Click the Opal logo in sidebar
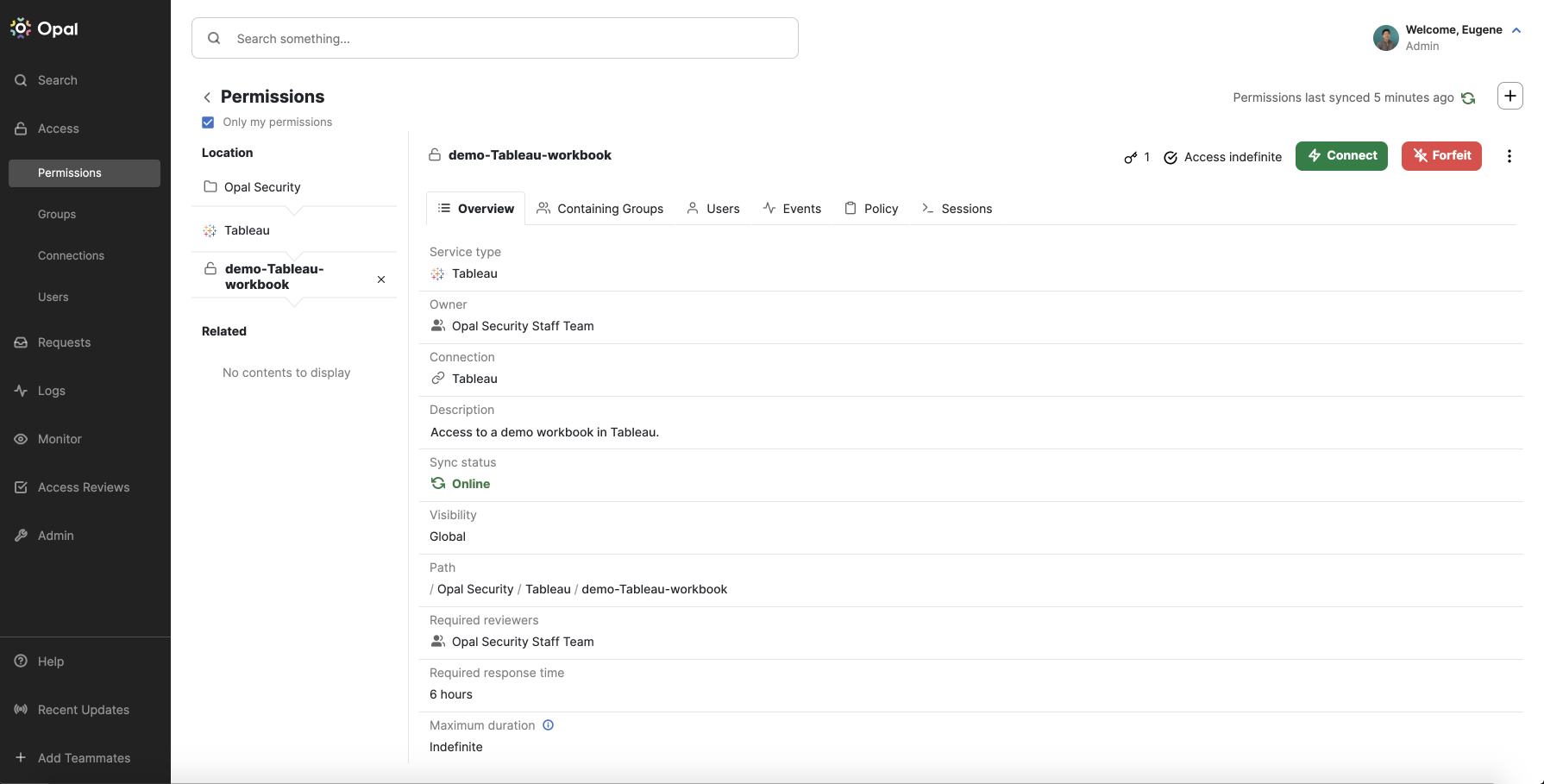This screenshot has height=784, width=1544. pyautogui.click(x=44, y=28)
